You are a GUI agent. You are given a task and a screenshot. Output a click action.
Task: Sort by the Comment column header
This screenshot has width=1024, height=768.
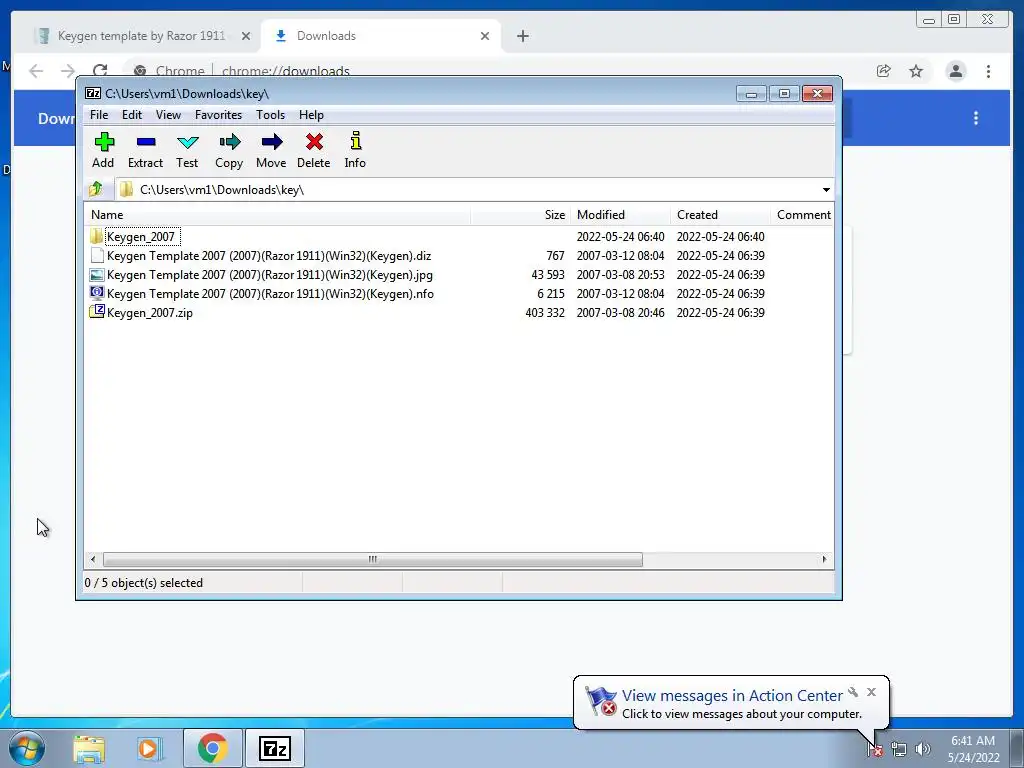(802, 215)
